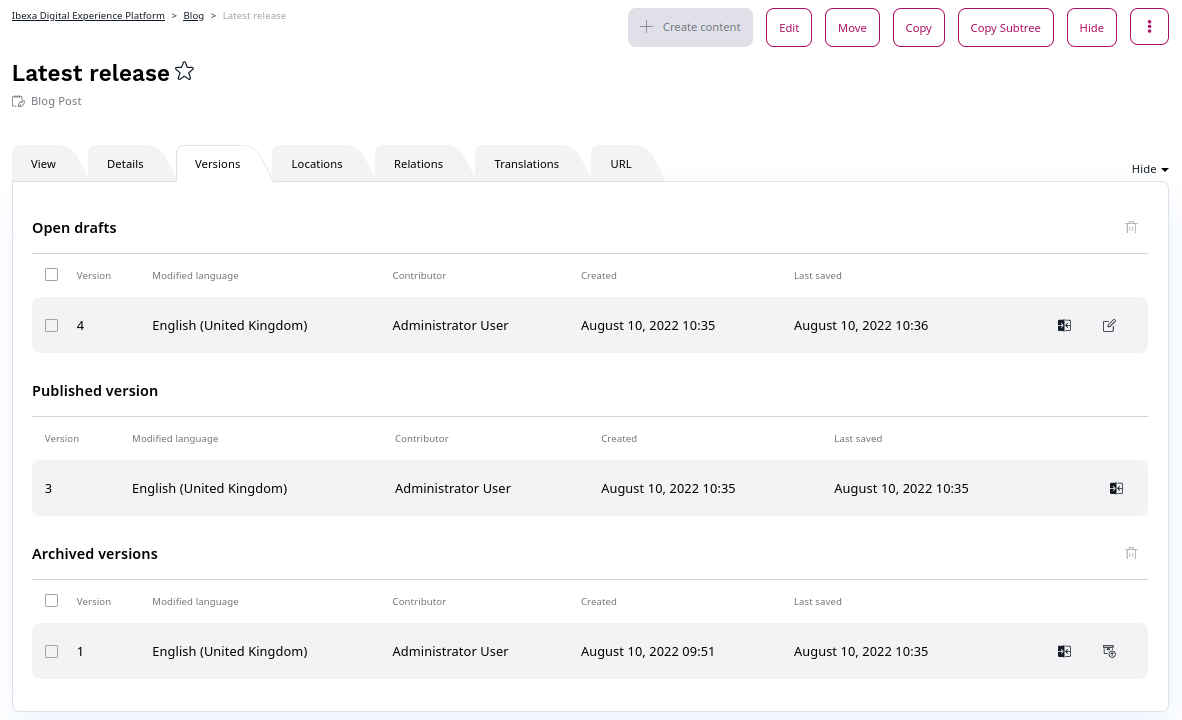Open the three-dot more actions menu
The height and width of the screenshot is (720, 1182).
click(x=1149, y=27)
